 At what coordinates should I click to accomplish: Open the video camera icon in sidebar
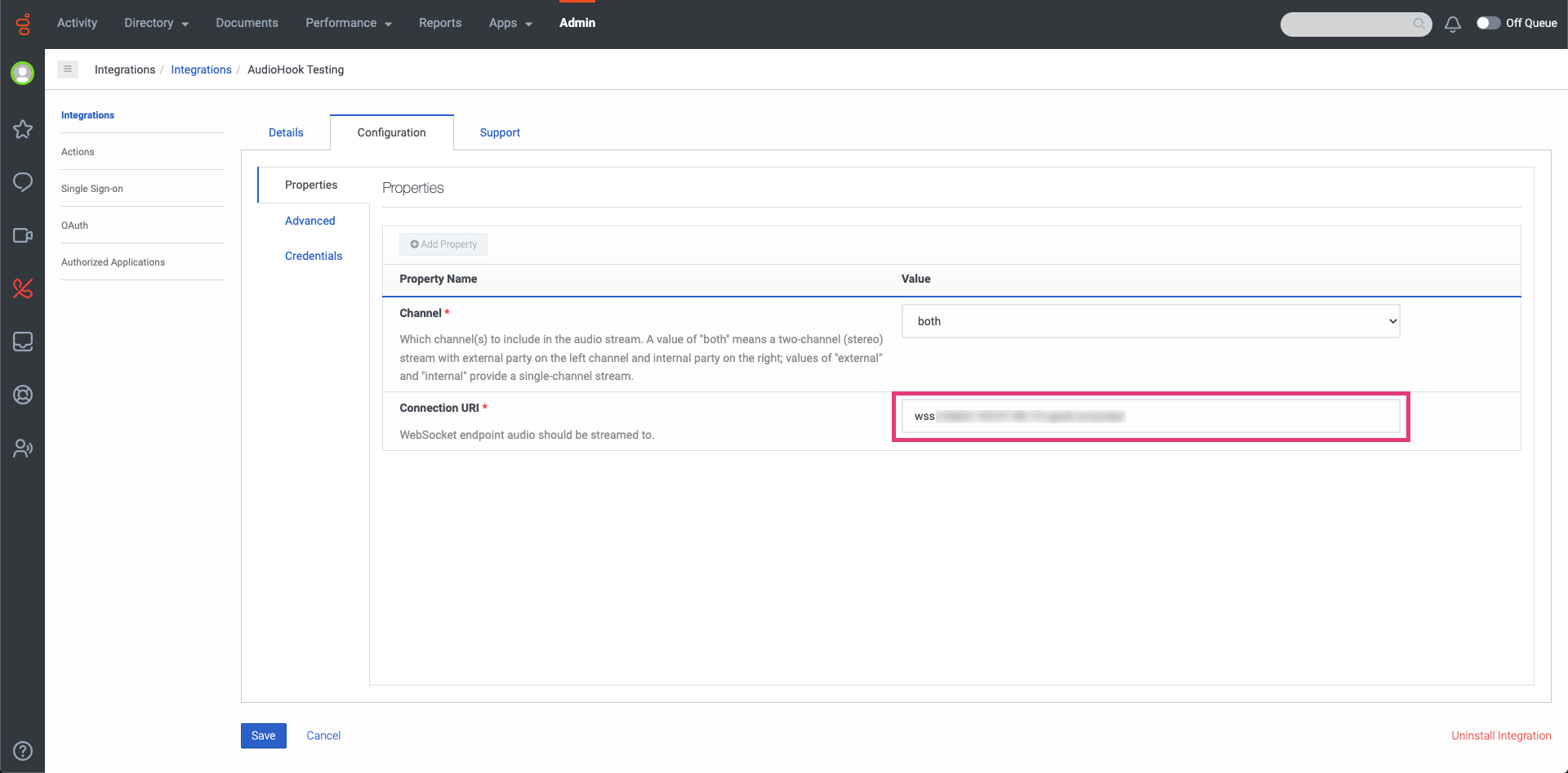[x=23, y=235]
